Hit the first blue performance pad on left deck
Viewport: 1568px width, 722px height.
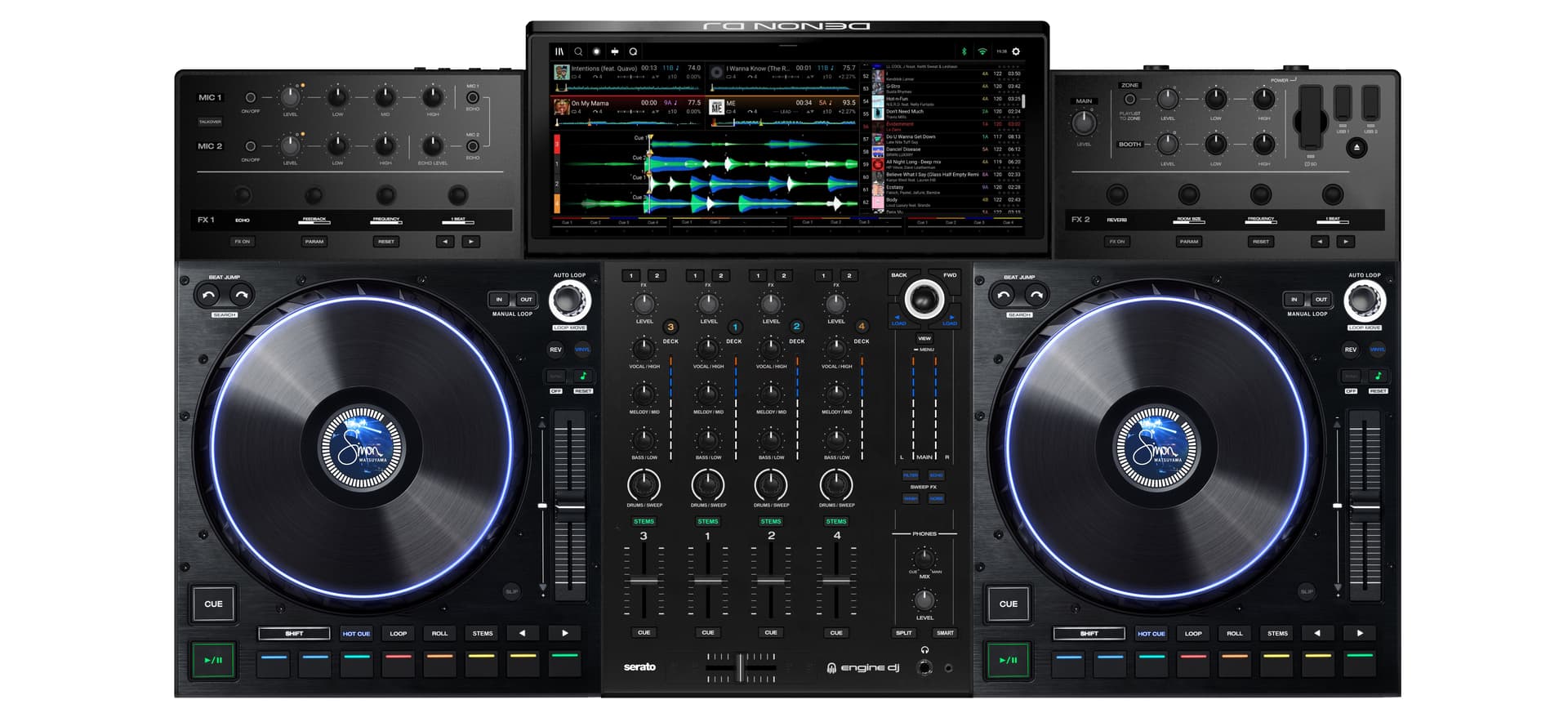pos(273,662)
